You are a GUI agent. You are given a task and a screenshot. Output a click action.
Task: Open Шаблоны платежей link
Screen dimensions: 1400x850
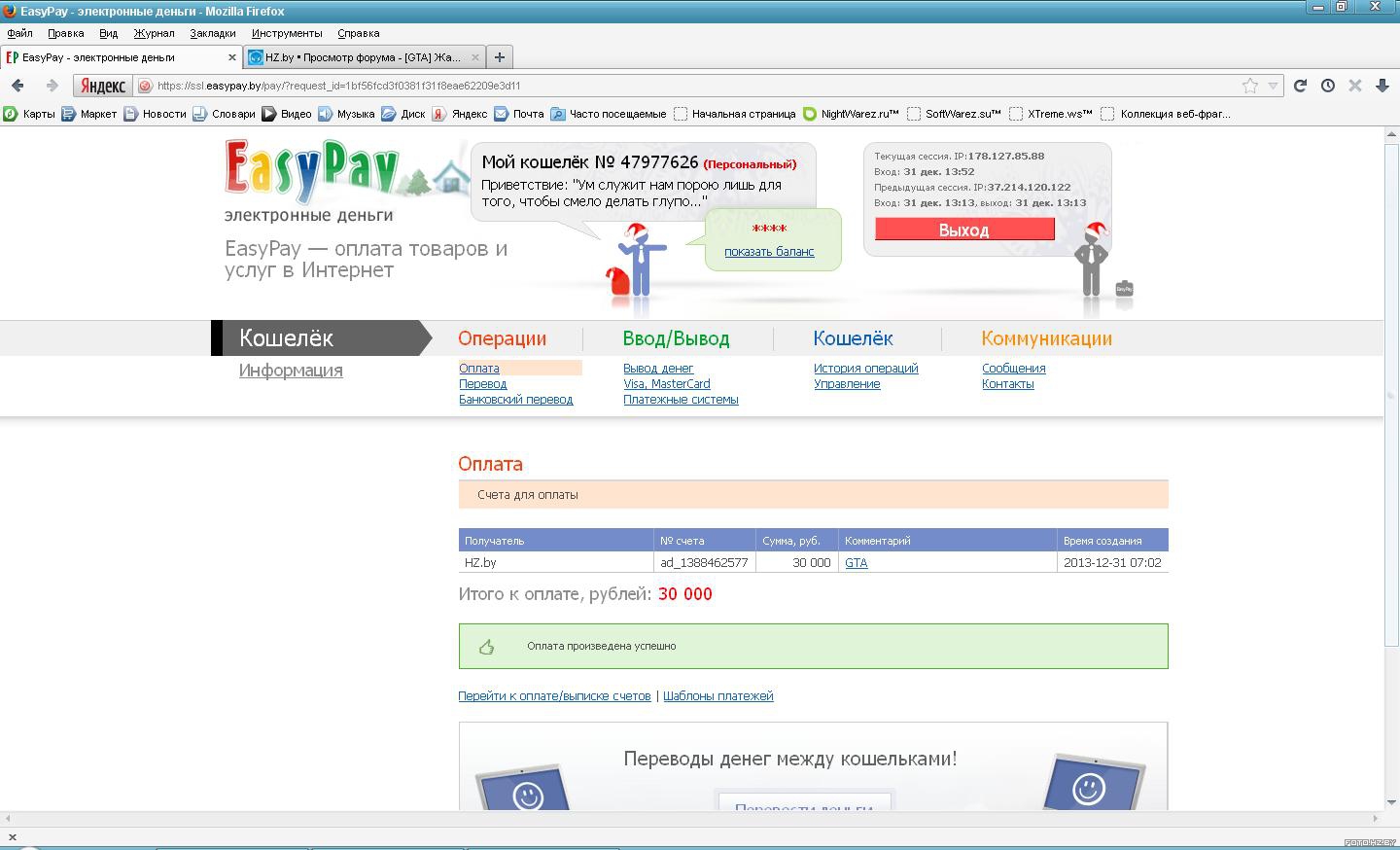(x=718, y=696)
